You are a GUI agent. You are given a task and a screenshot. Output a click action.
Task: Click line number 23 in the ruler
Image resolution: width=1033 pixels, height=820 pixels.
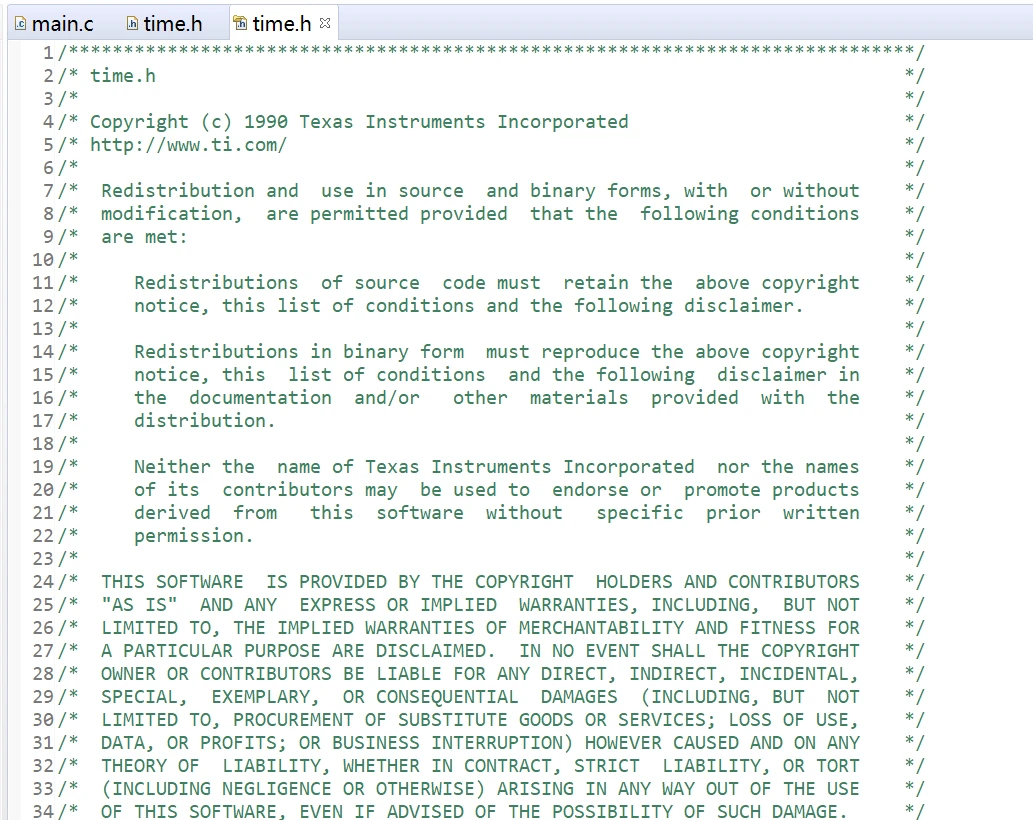point(43,559)
